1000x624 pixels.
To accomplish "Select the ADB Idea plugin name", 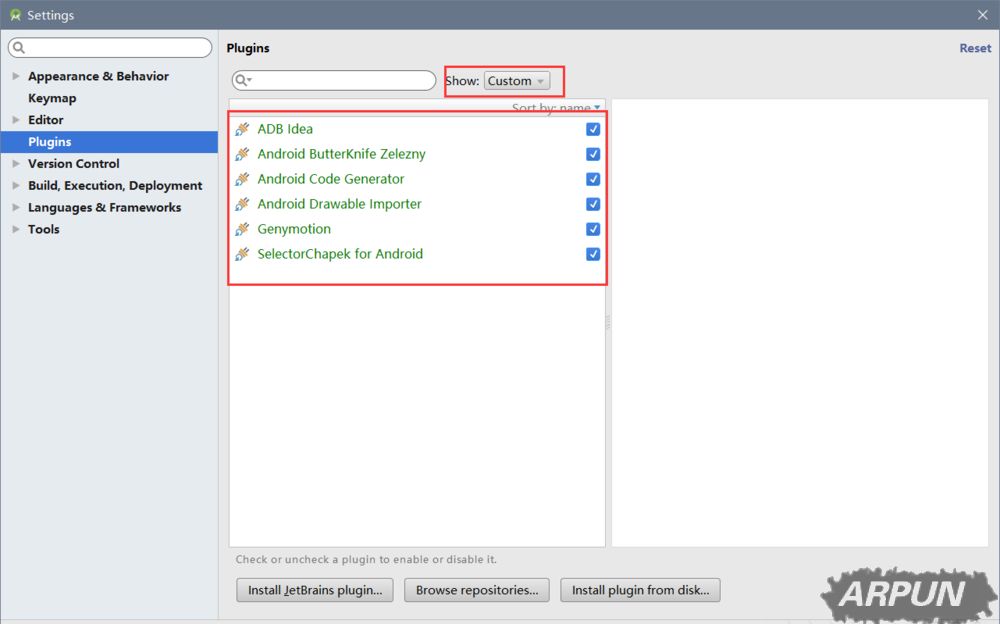I will [x=285, y=129].
